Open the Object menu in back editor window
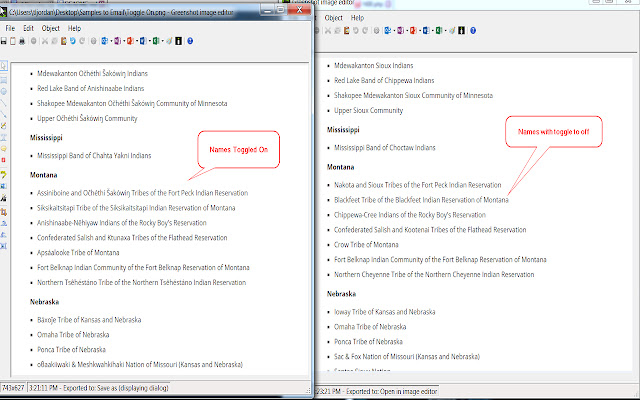Image resolution: width=640 pixels, height=400 pixels. pos(333,18)
